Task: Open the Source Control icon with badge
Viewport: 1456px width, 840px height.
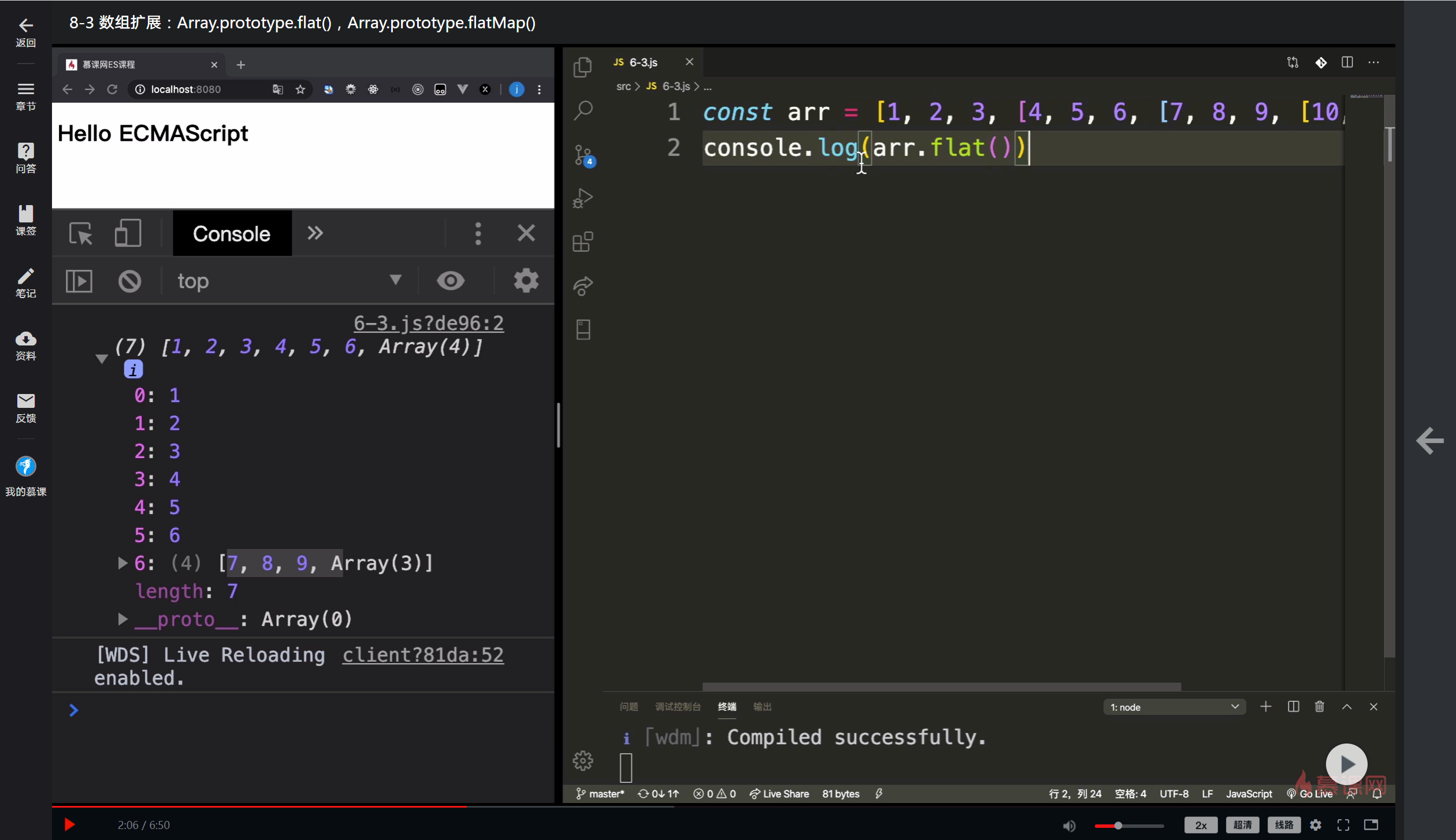Action: [x=583, y=155]
